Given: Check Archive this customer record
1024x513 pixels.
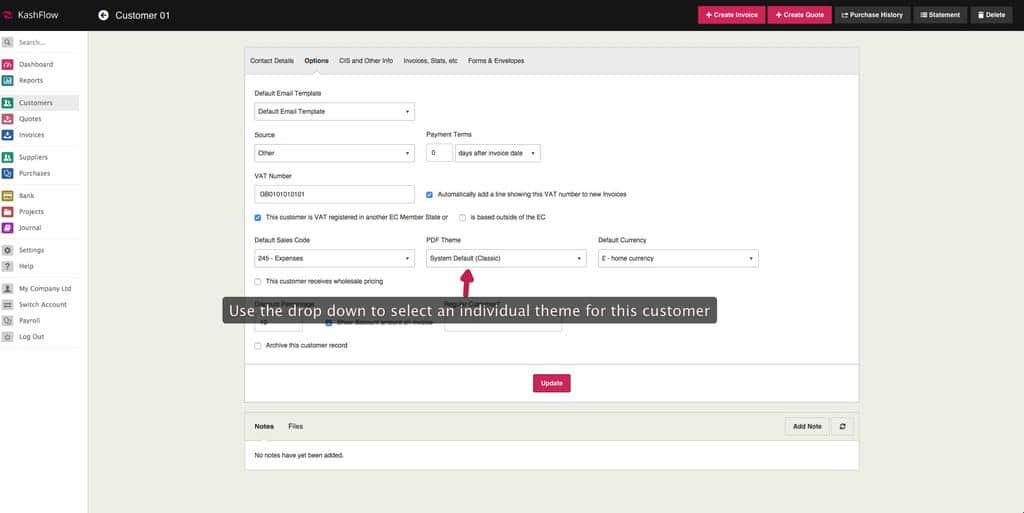Looking at the screenshot, I should (258, 346).
